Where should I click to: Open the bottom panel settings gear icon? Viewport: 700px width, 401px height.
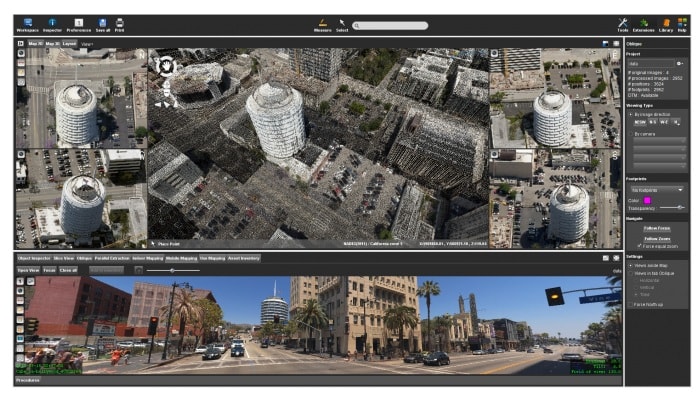616,258
